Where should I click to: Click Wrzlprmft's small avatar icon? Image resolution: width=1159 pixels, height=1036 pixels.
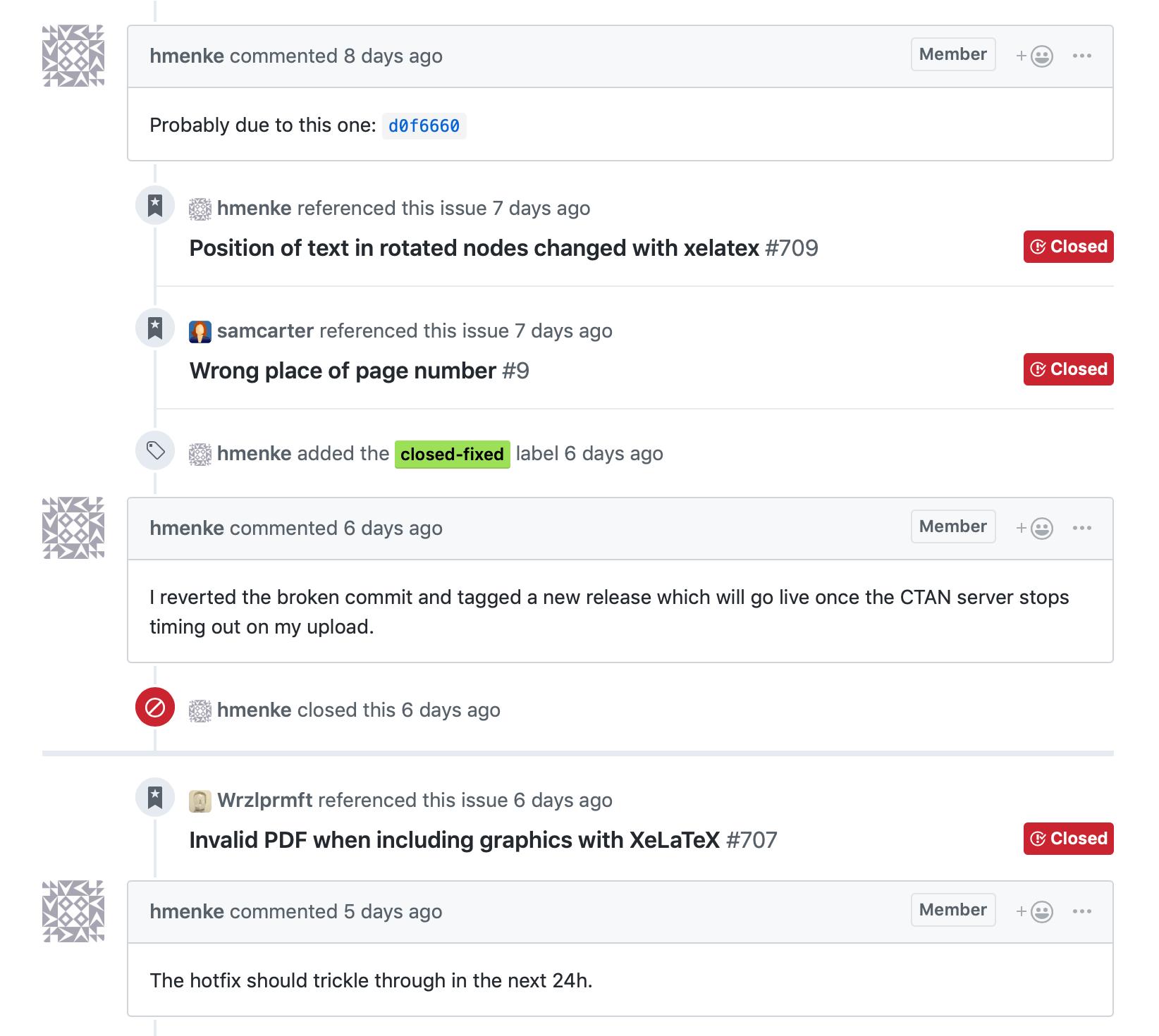[x=200, y=801]
